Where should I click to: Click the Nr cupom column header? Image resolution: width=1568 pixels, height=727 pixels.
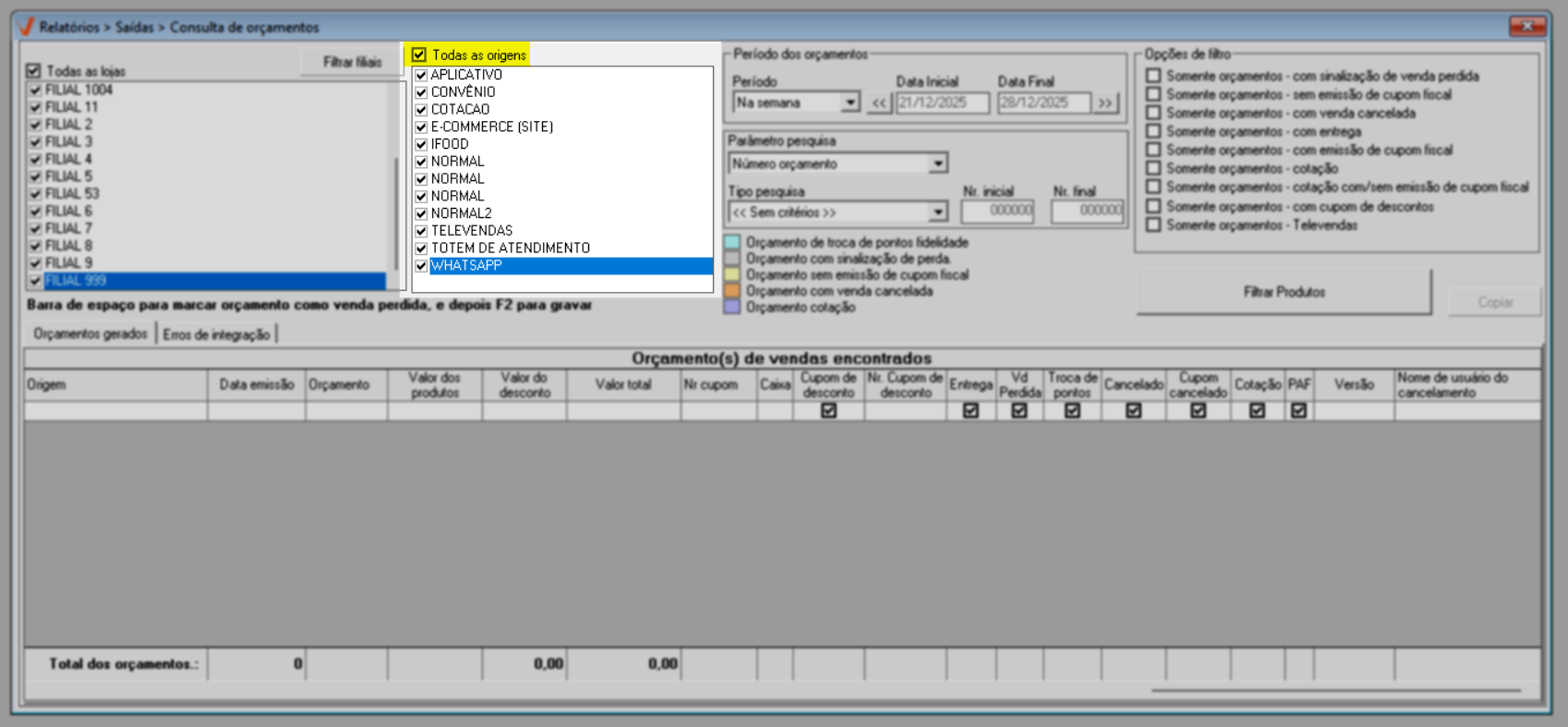[719, 385]
